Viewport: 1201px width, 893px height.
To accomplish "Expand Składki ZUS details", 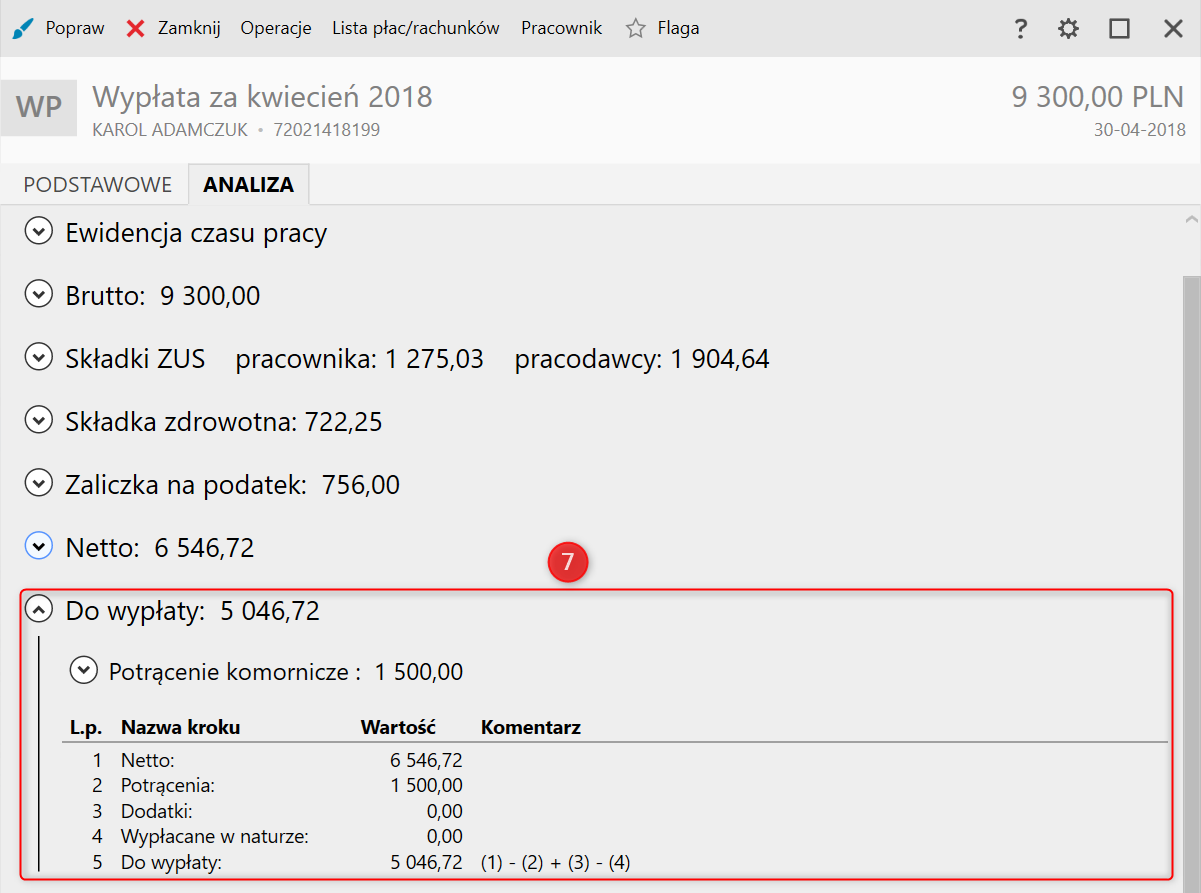I will pos(38,359).
